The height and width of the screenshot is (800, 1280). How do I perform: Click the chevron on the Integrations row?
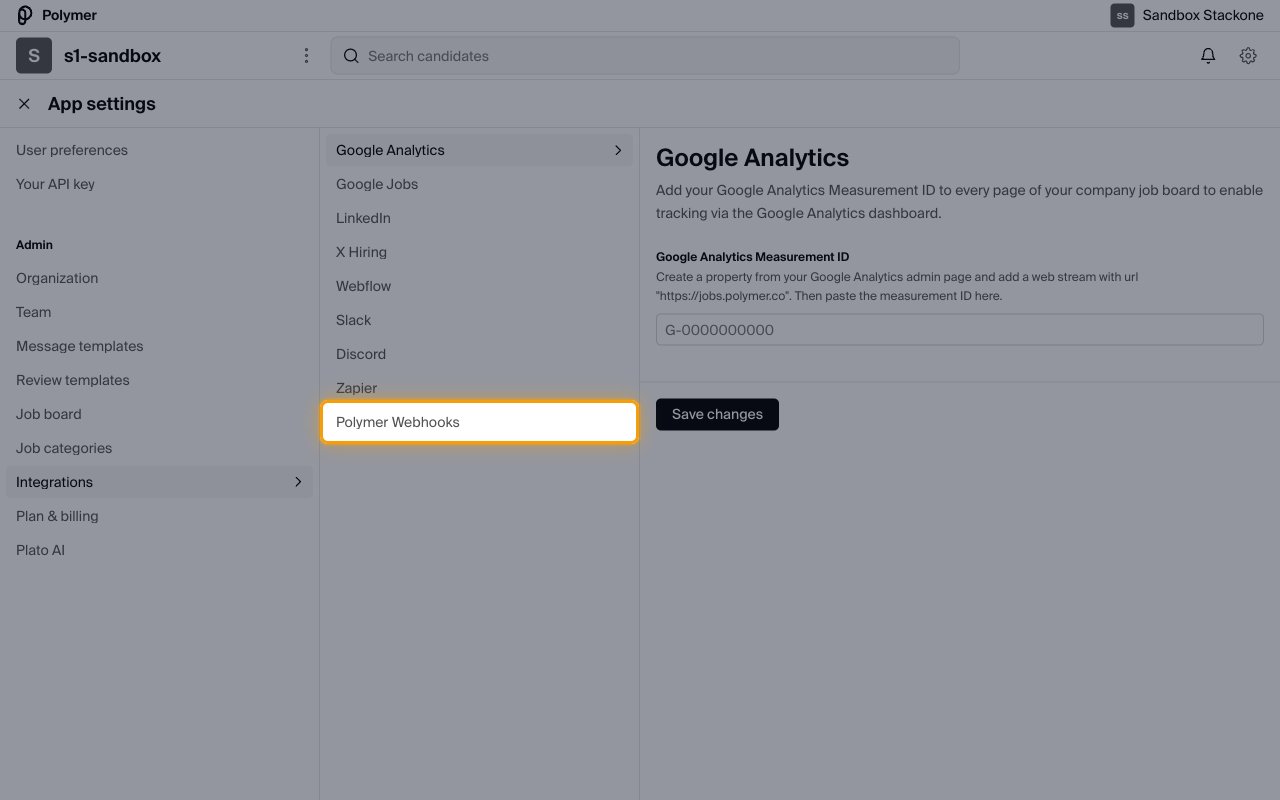297,482
